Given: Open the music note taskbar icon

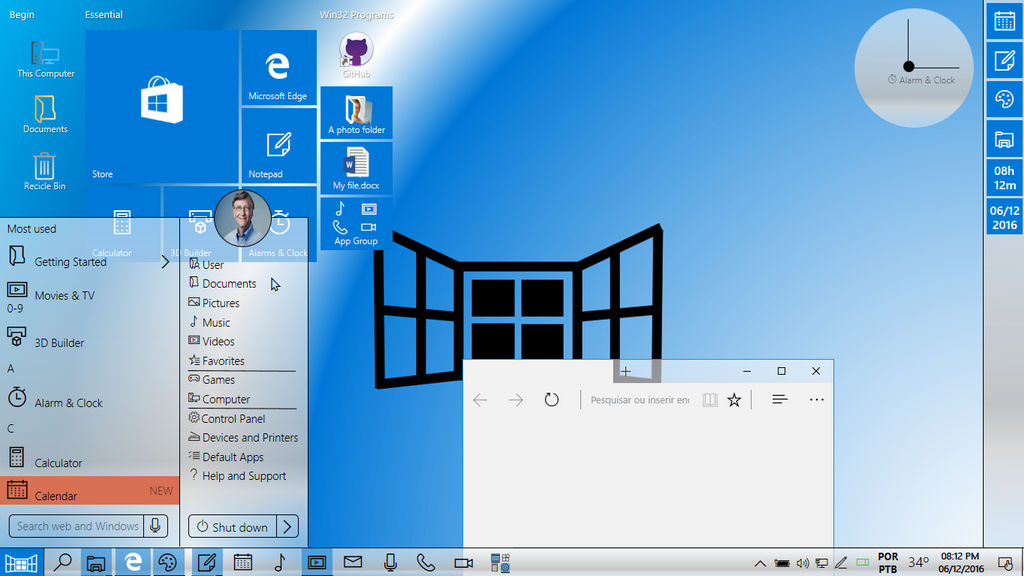Looking at the screenshot, I should (x=280, y=562).
